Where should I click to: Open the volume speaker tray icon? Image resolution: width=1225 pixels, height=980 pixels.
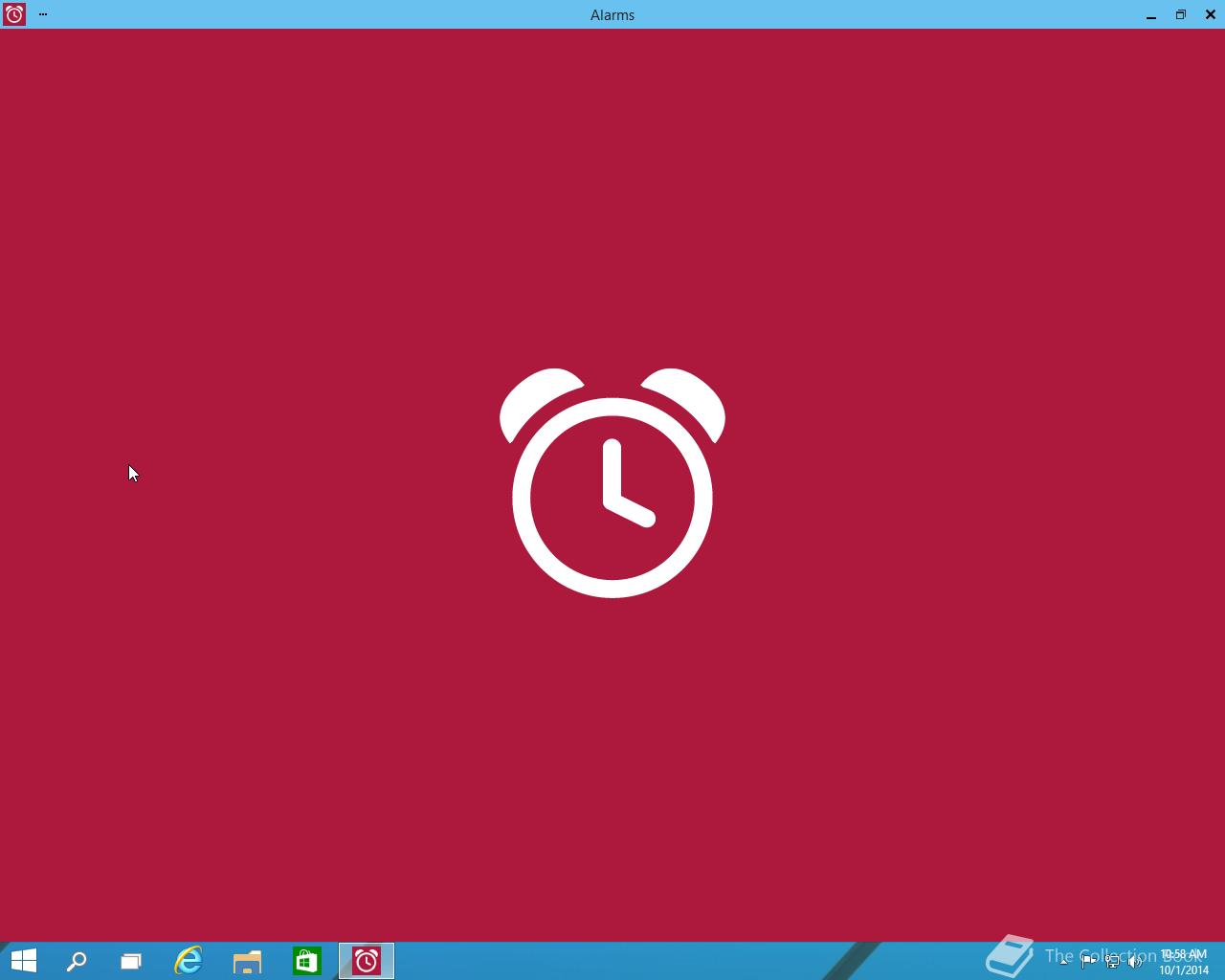click(1136, 962)
